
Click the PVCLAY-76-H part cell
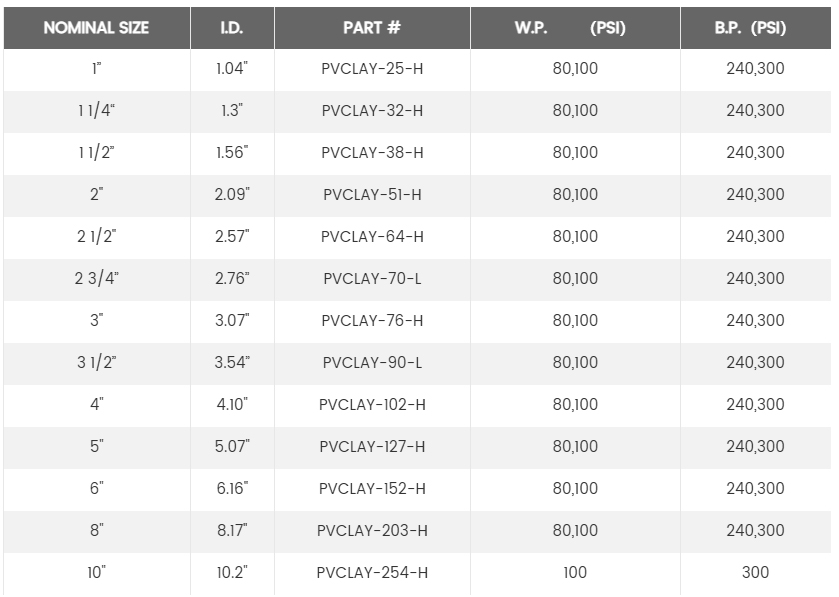coord(372,321)
